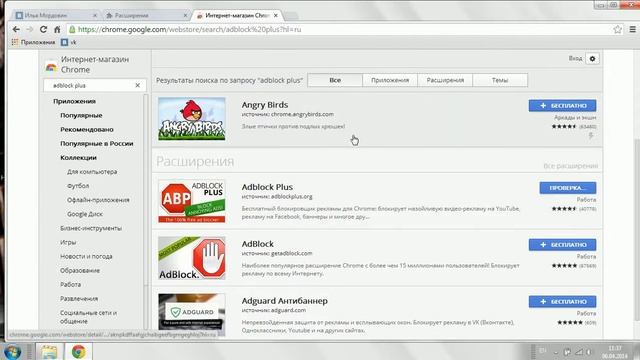The height and width of the screenshot is (360, 640).
Task: Select Популярные в России in sidebar
Action: pos(97,144)
